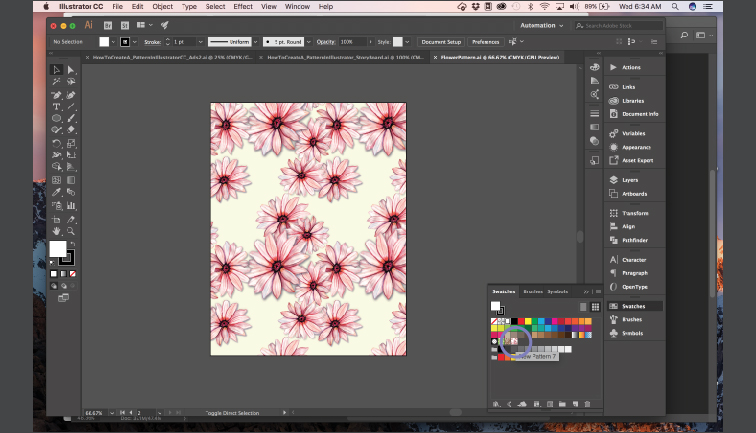Expand the opacity value arrow
Screen dimensions: 756x433
coord(370,42)
